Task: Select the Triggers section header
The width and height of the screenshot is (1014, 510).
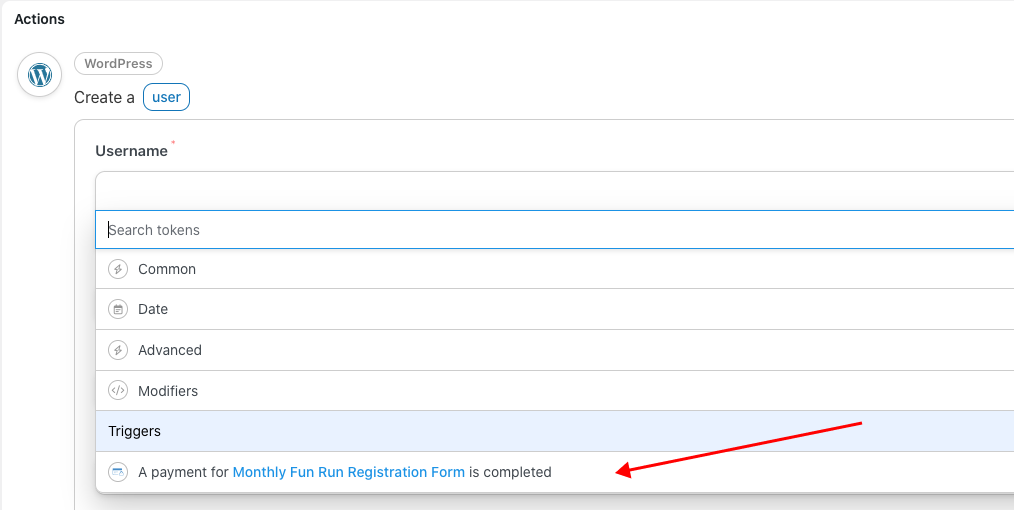Action: 135,431
